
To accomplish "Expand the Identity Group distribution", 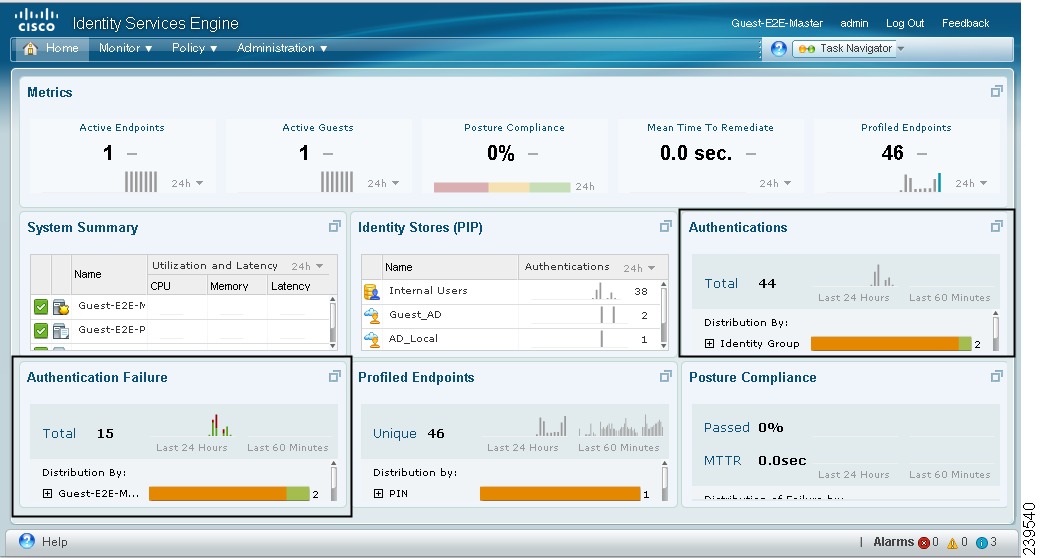I will pos(709,343).
